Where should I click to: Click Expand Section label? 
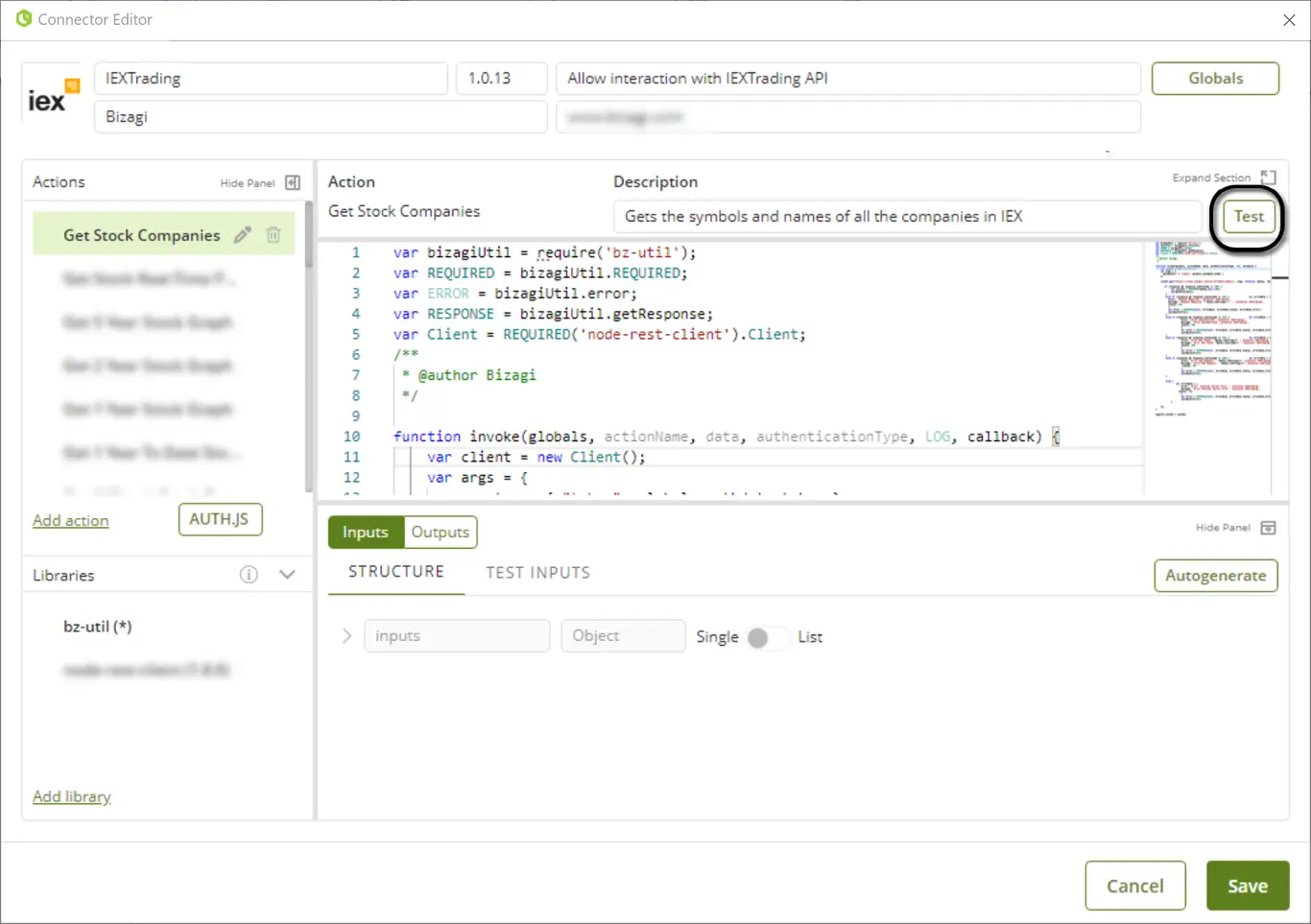click(x=1211, y=178)
